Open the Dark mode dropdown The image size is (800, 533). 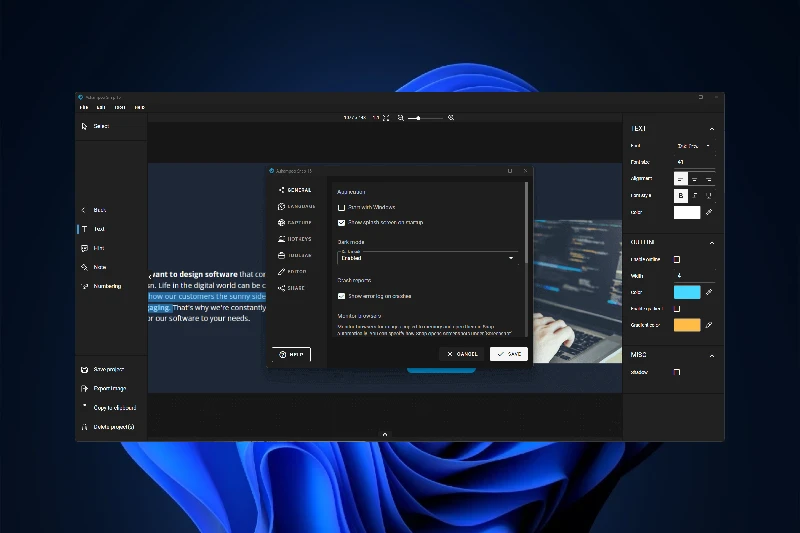click(428, 258)
